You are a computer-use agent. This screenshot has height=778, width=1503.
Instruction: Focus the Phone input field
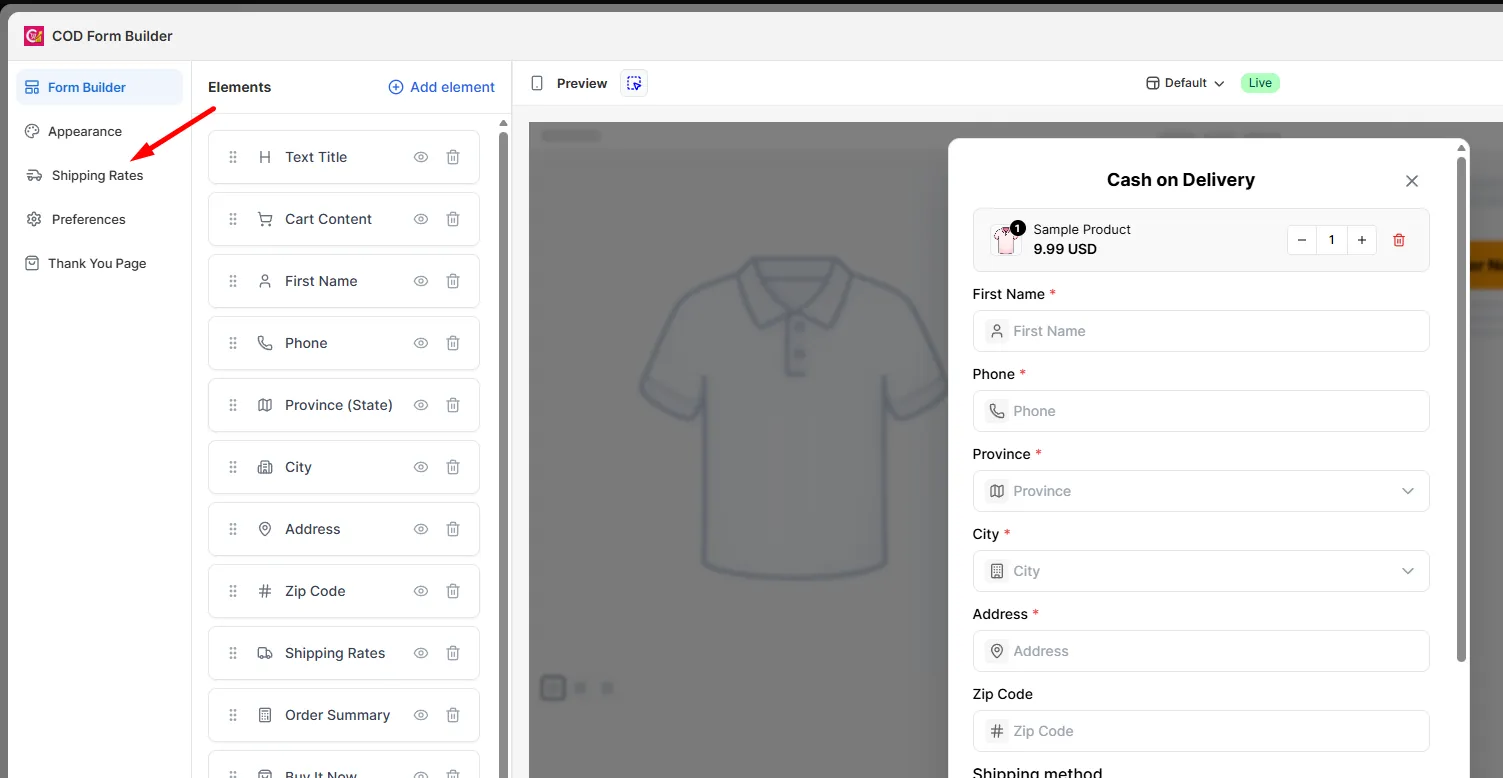point(1201,411)
